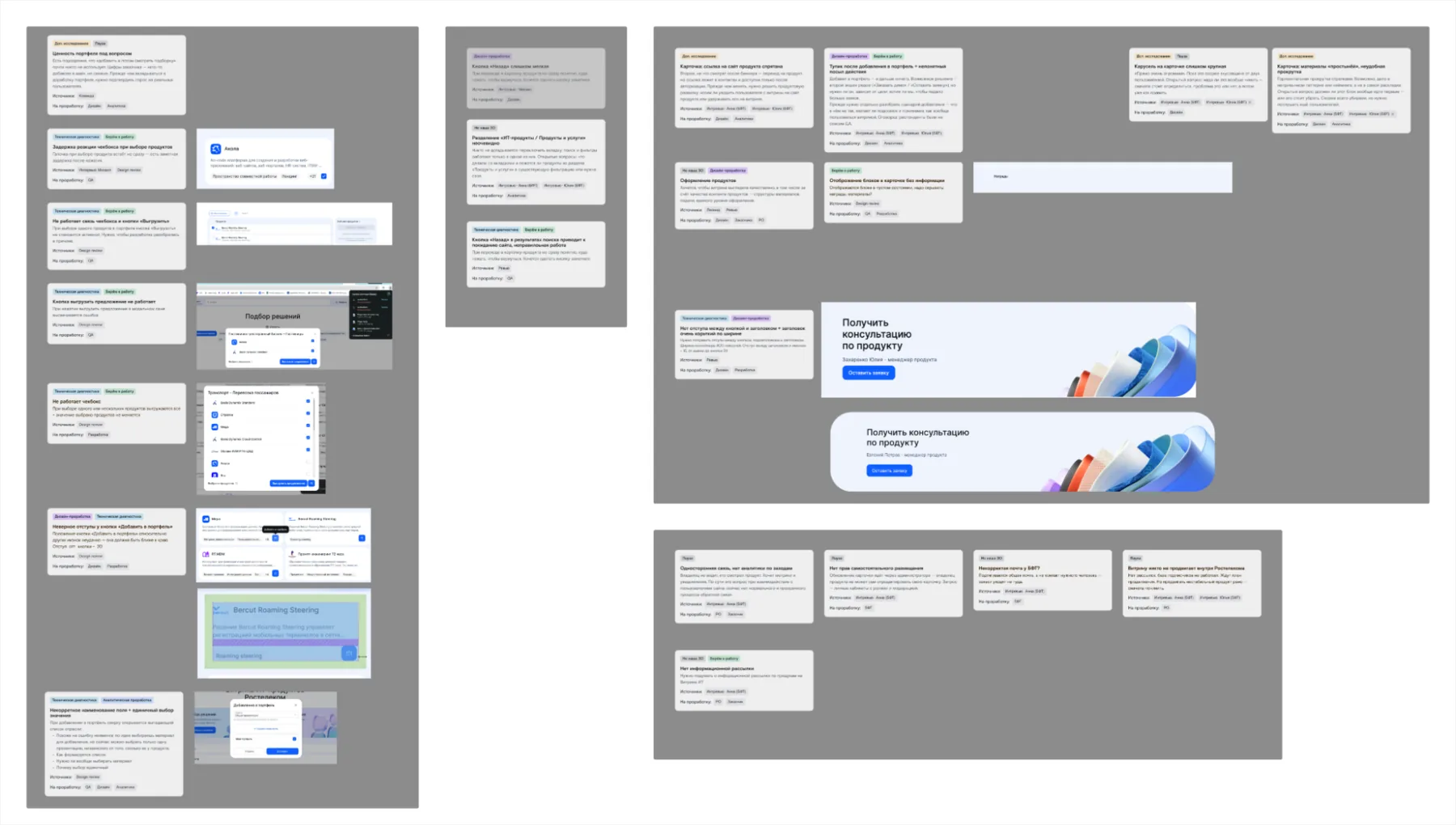Click the first checkbox in the Транспорт product list

pos(308,402)
